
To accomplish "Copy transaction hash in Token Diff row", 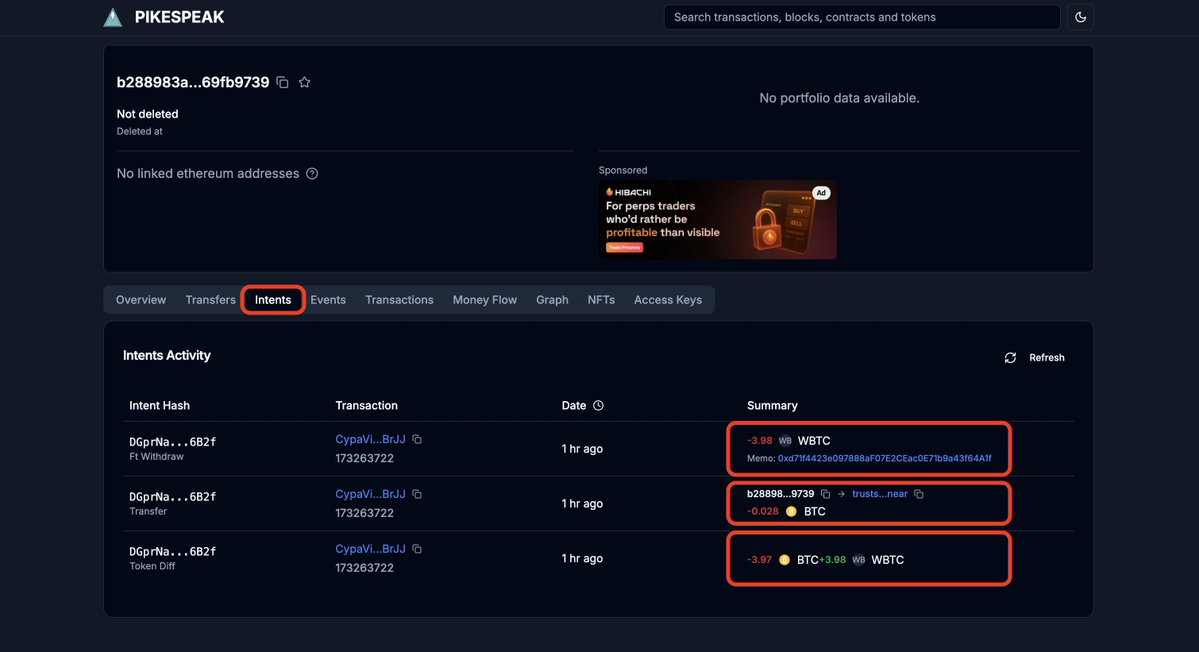I will tap(417, 549).
